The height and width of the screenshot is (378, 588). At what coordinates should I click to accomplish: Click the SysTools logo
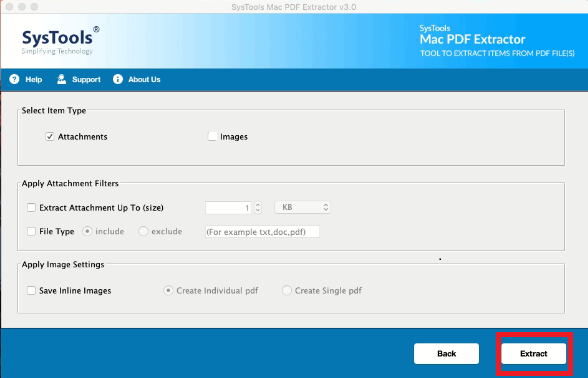point(60,40)
